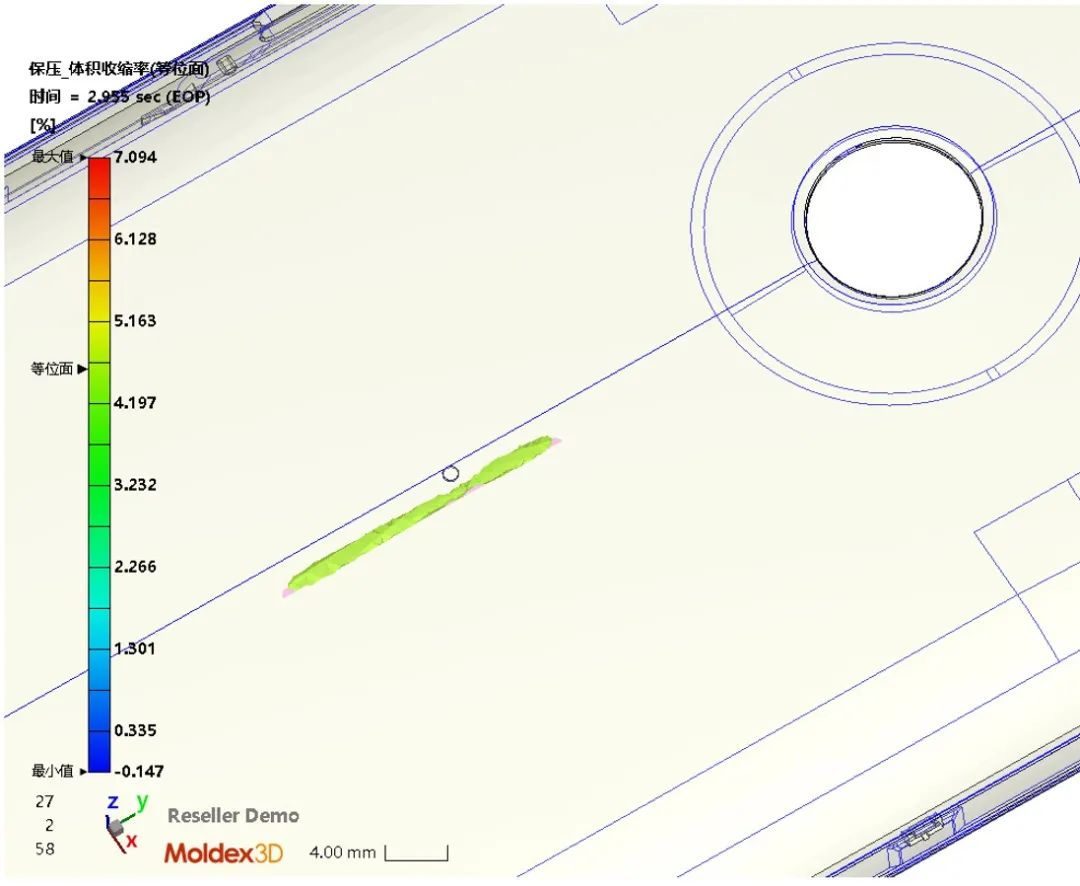The image size is (1080, 886).
Task: Click the 最大值 maximum marker arrow
Action: (x=83, y=157)
